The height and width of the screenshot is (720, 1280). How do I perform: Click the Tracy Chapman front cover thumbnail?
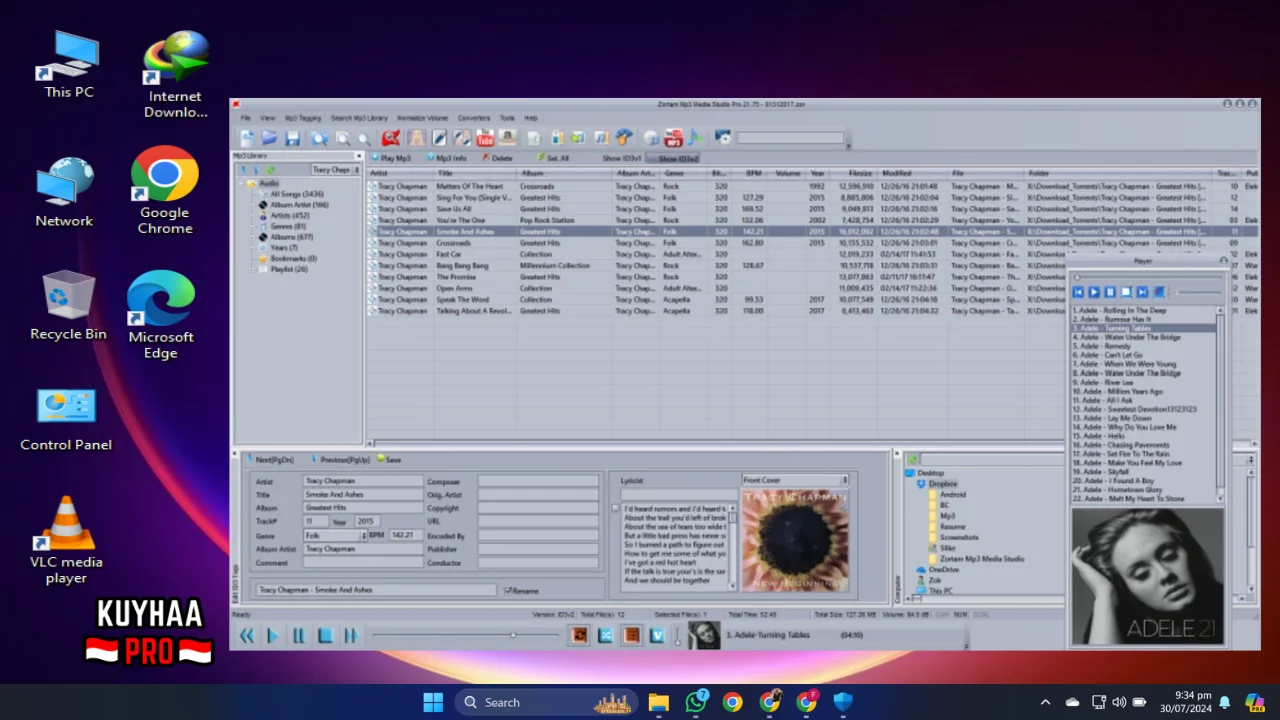796,540
